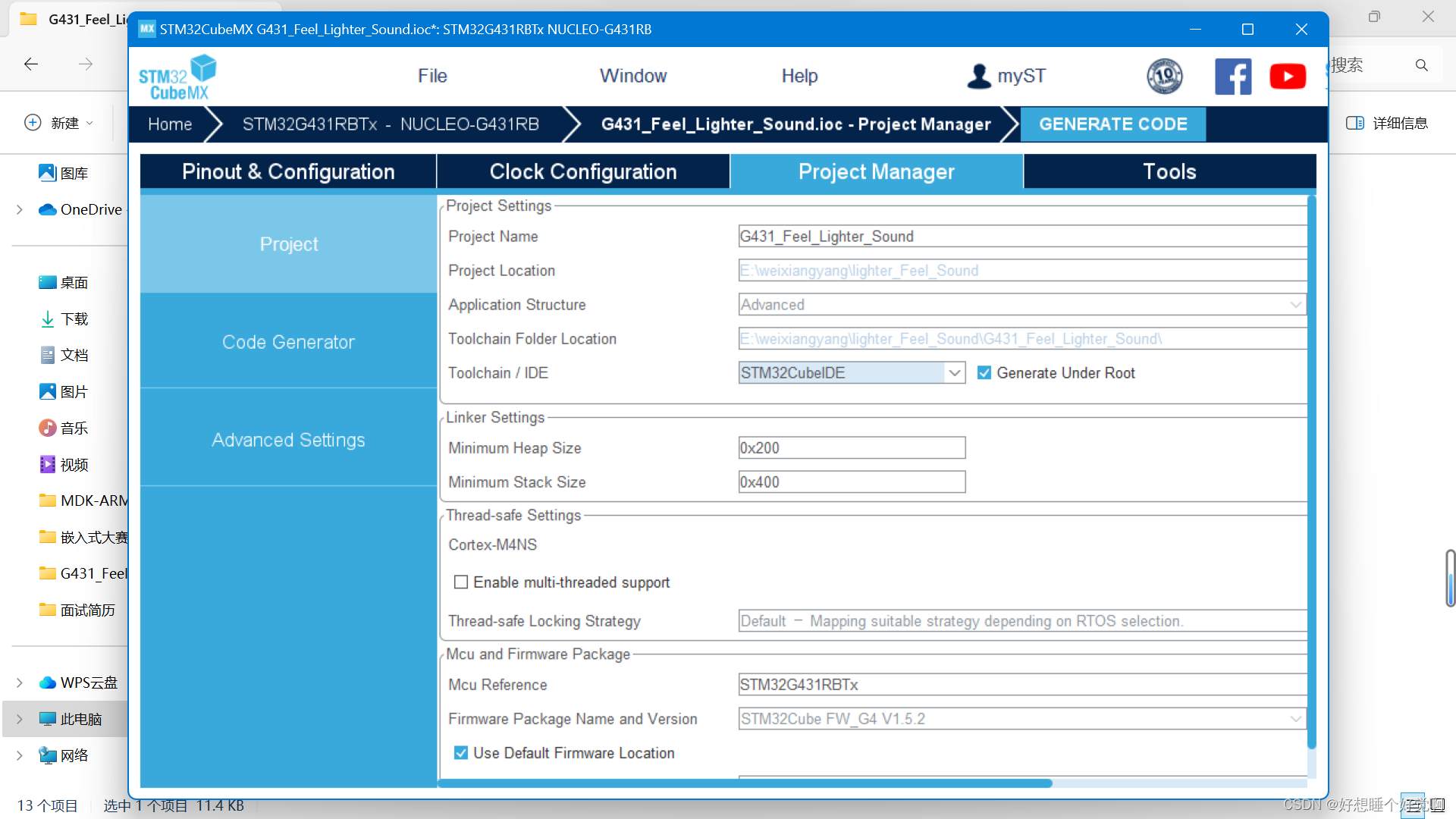
Task: Toggle 详细信息 details pane in Explorer
Action: (x=1387, y=123)
